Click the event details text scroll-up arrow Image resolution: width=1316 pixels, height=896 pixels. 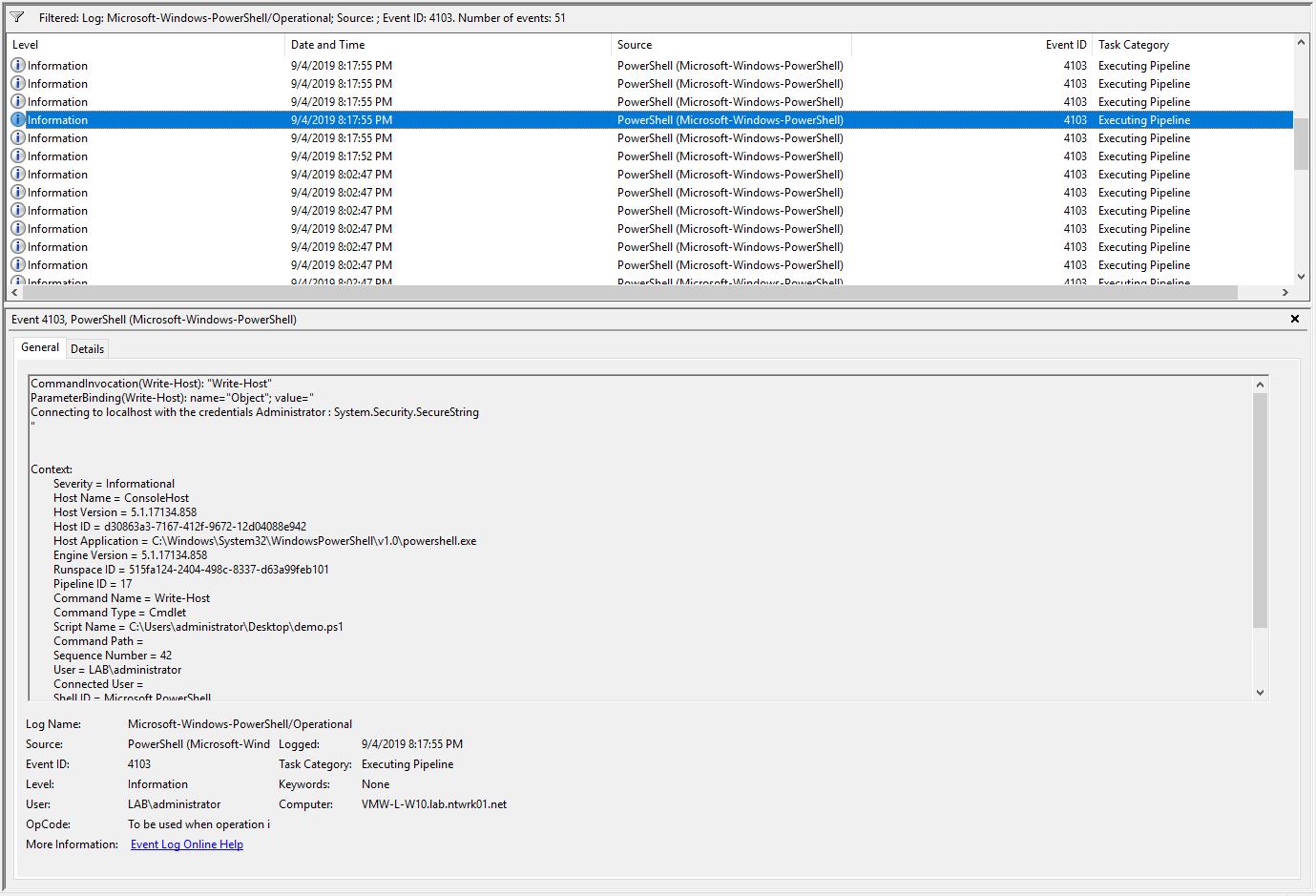coord(1260,385)
